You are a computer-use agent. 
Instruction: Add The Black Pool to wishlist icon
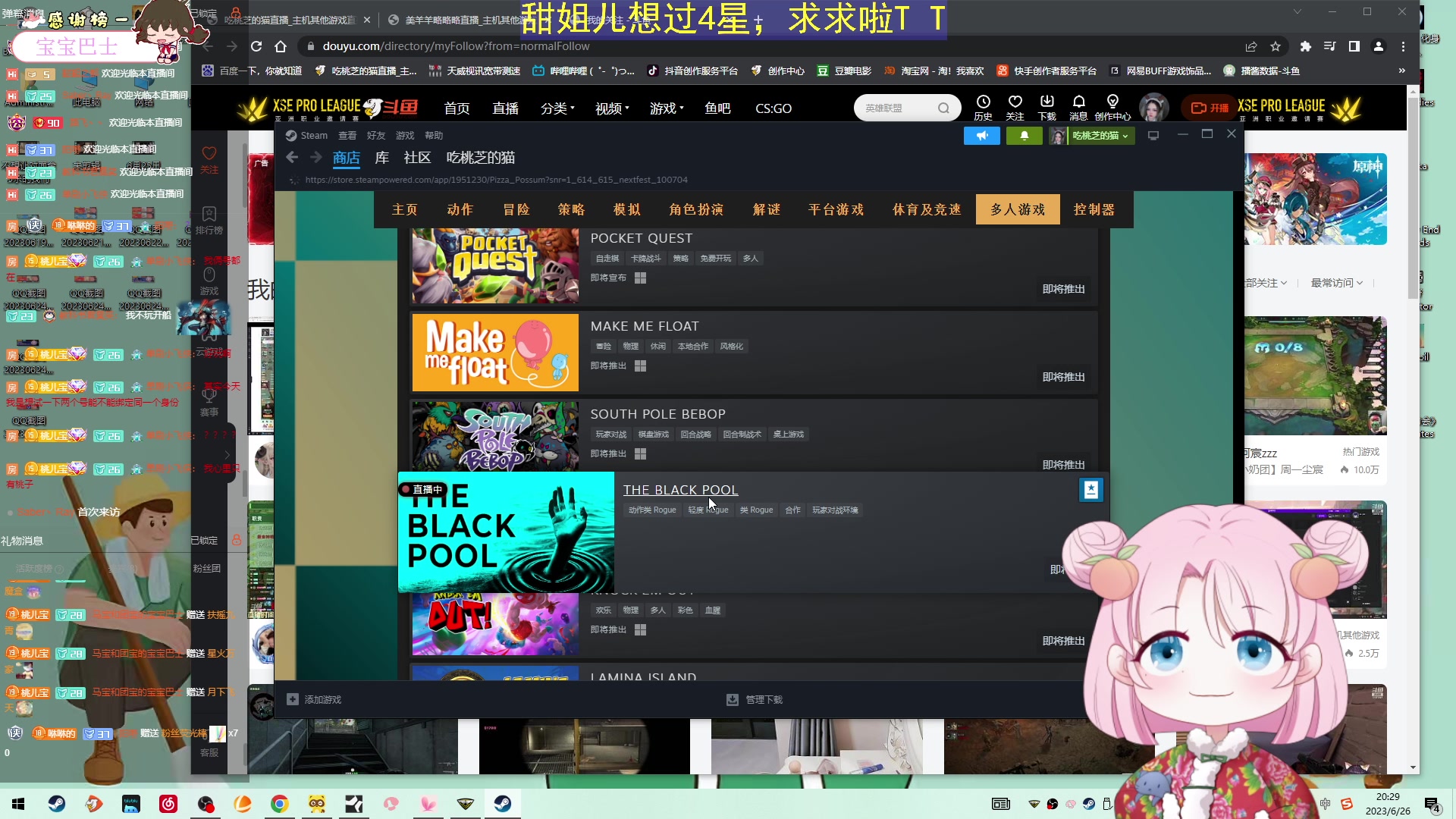pyautogui.click(x=1090, y=490)
